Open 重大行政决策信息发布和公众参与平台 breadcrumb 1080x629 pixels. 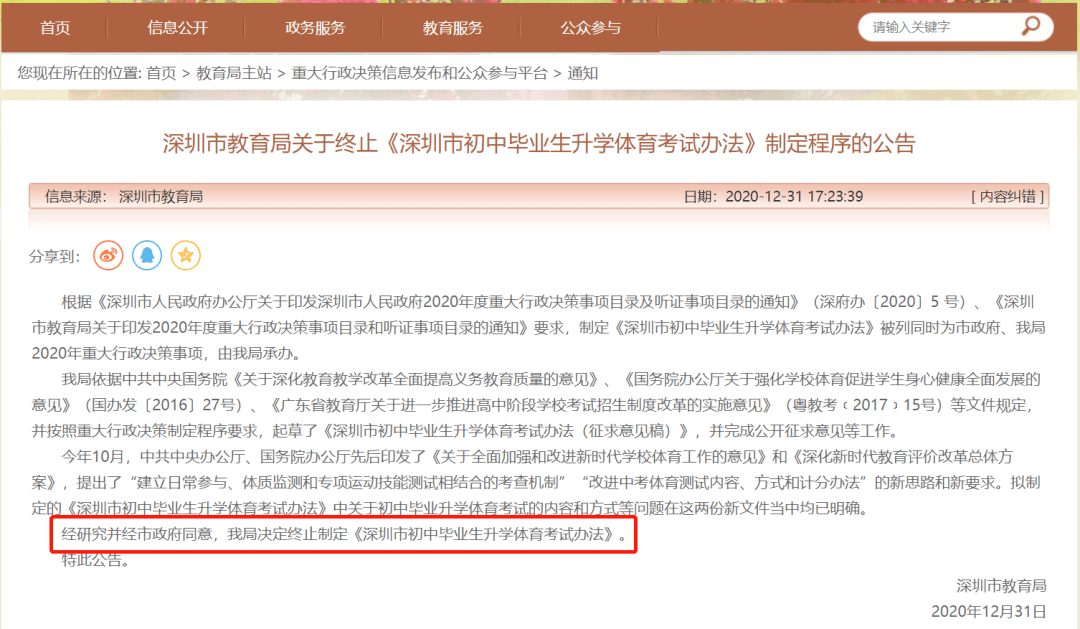[x=419, y=73]
